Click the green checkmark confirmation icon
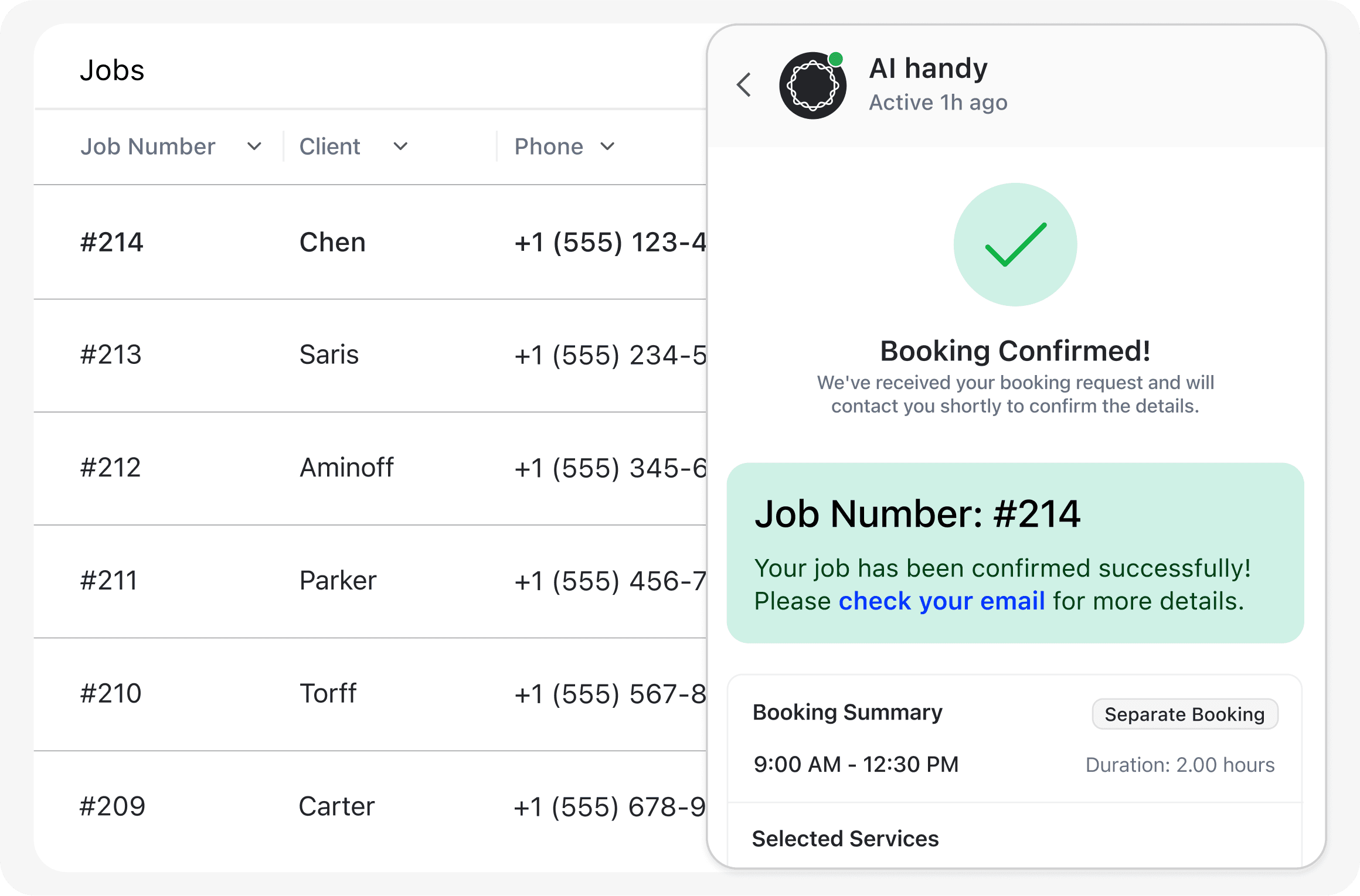 coord(1015,245)
